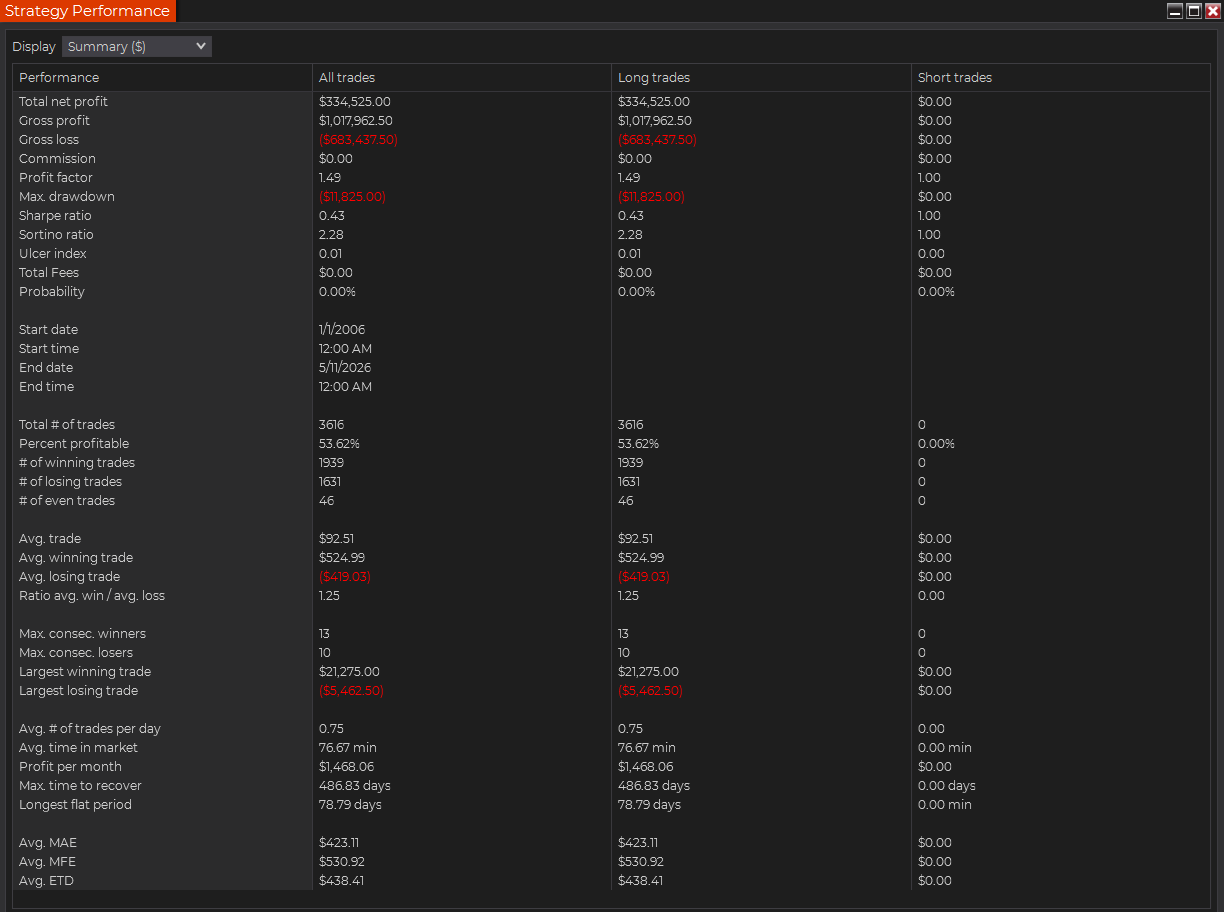Viewport: 1224px width, 912px height.
Task: Select the Sharpe ratio row label
Action: [x=55, y=216]
